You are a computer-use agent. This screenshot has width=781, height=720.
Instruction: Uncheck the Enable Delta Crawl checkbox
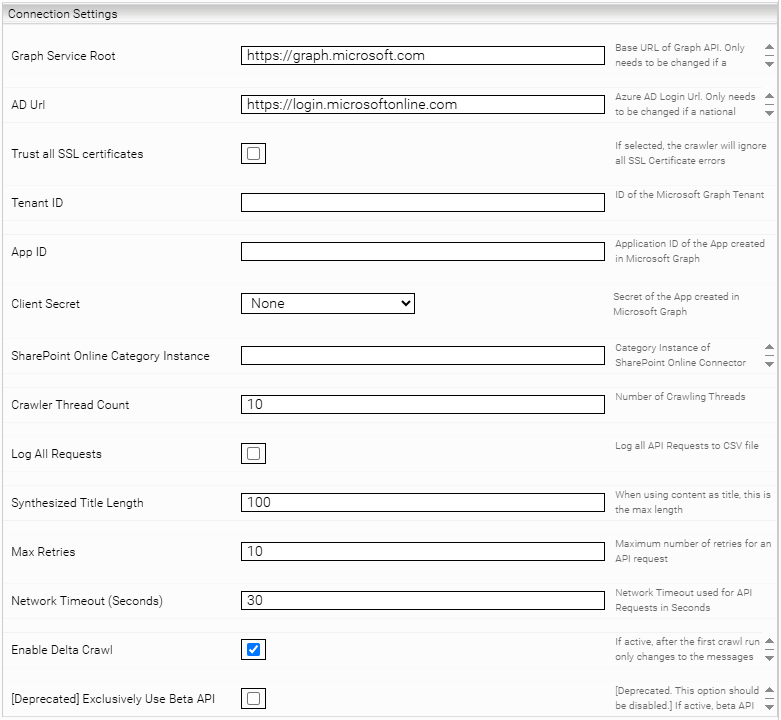(254, 650)
